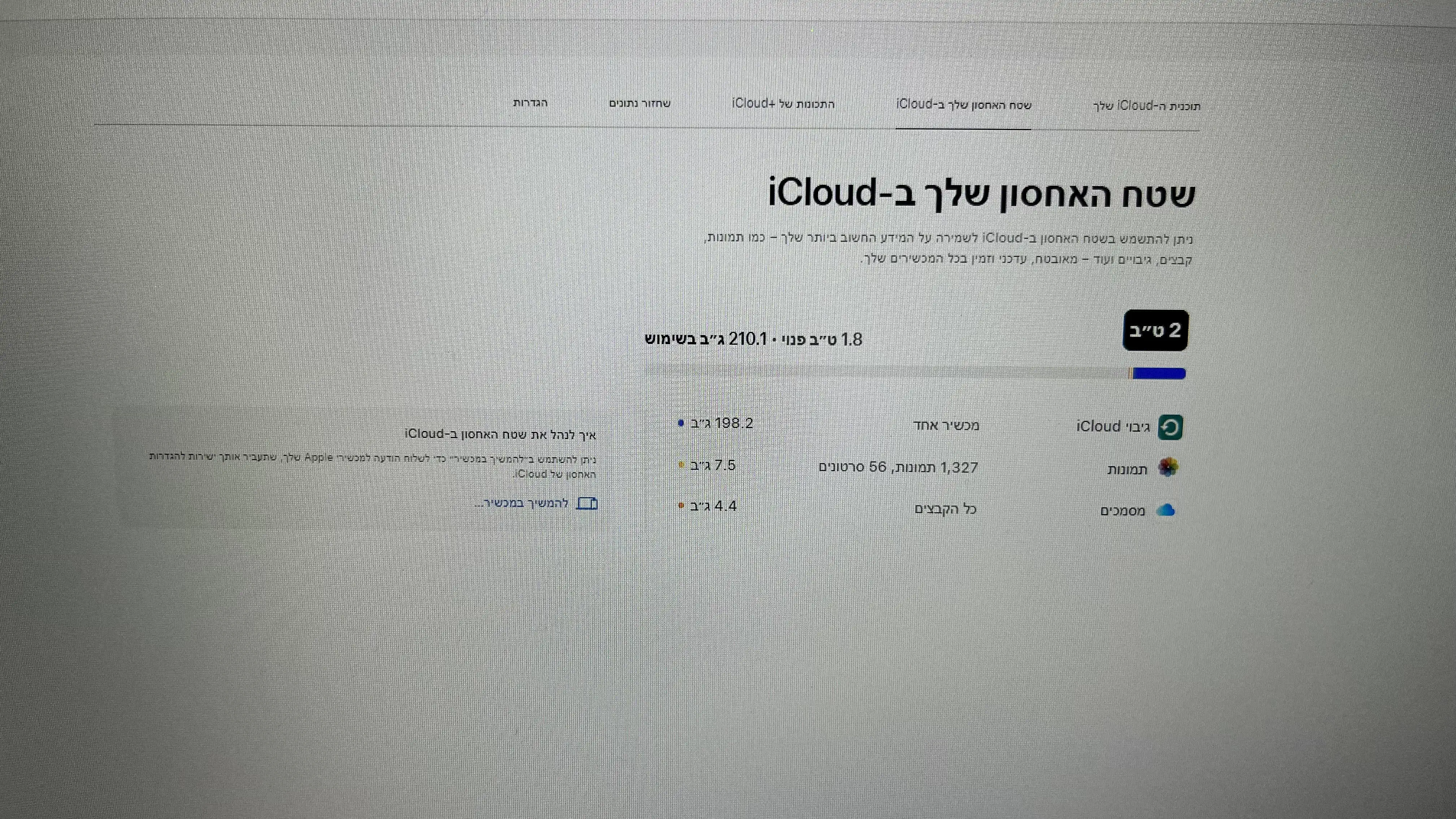1456x819 pixels.
Task: Click the גיבוי iCloud row label
Action: tap(1113, 427)
